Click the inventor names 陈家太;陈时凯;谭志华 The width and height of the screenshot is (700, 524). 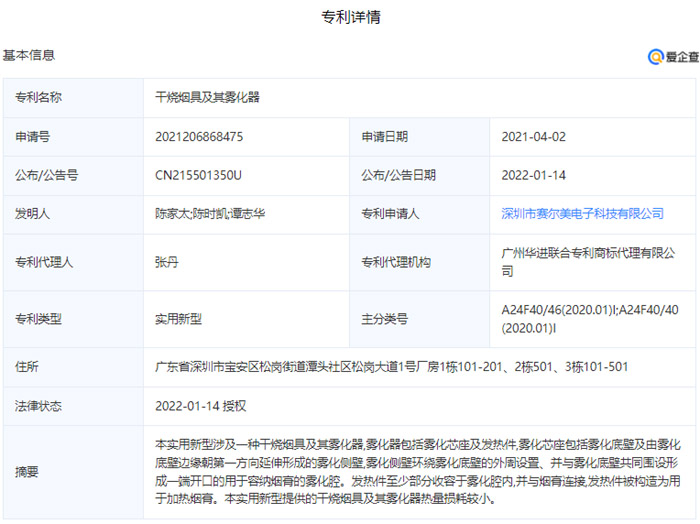point(210,214)
